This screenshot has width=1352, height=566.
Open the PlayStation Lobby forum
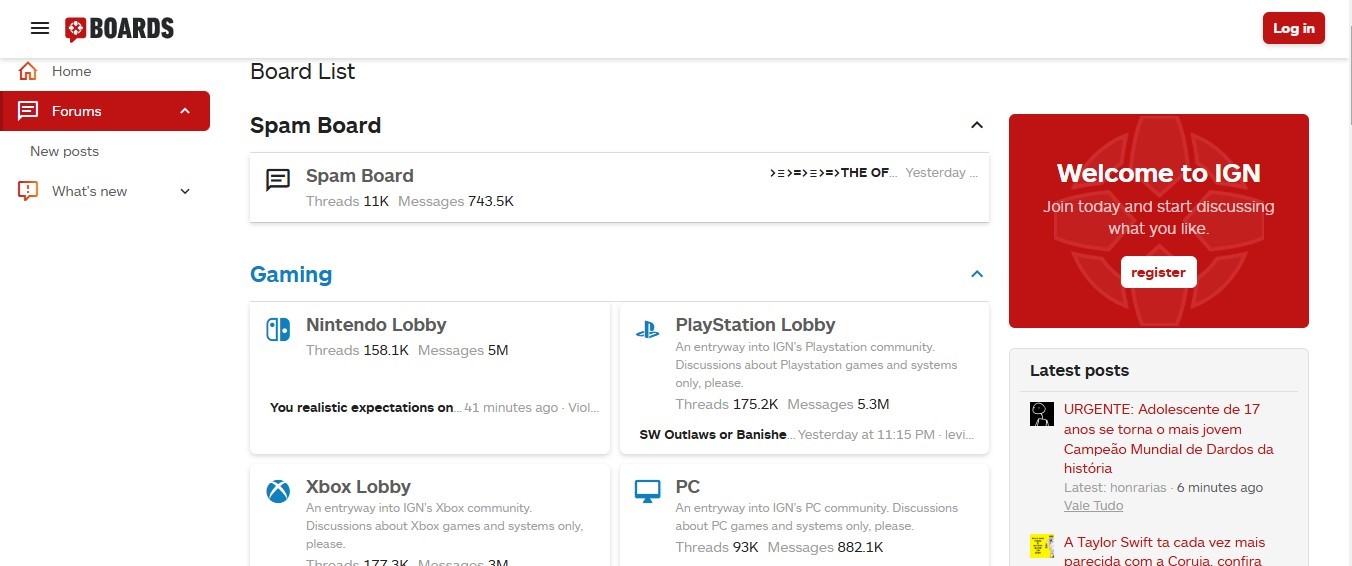pyautogui.click(x=755, y=325)
